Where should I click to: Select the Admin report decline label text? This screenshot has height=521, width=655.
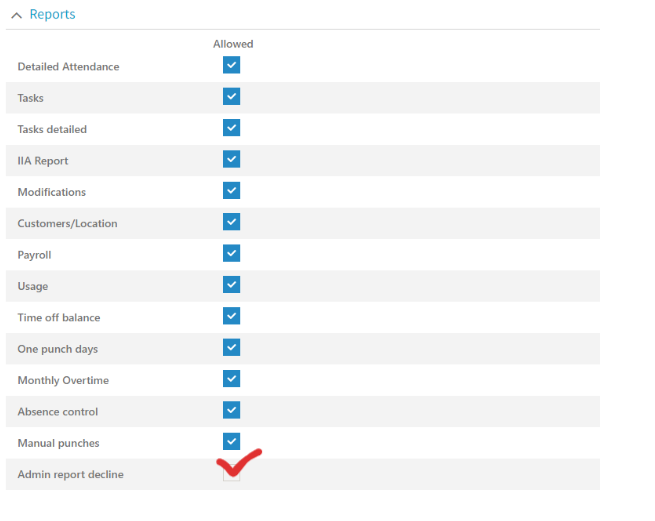pos(70,474)
